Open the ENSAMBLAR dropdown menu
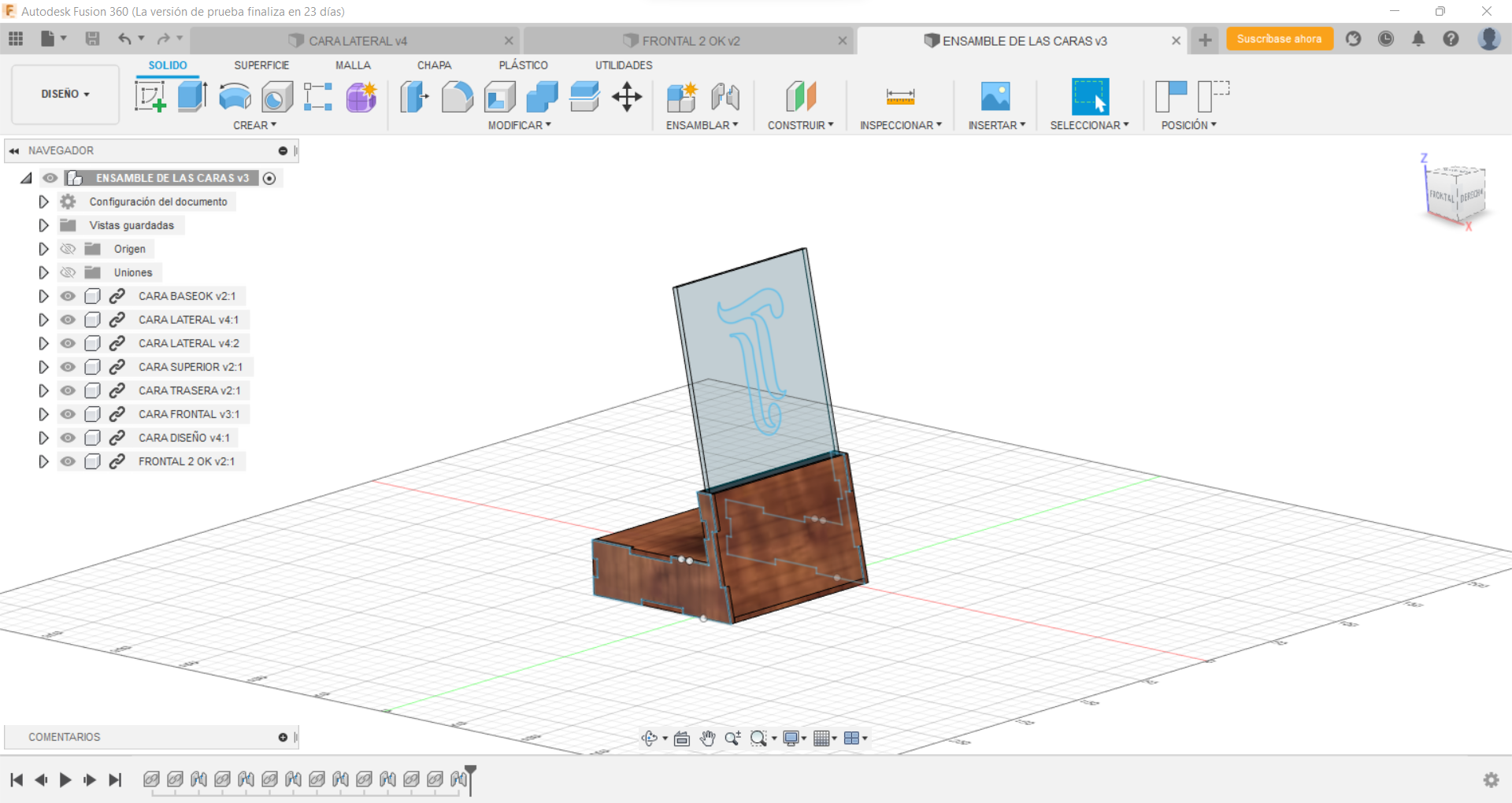The image size is (1512, 803). [x=702, y=125]
